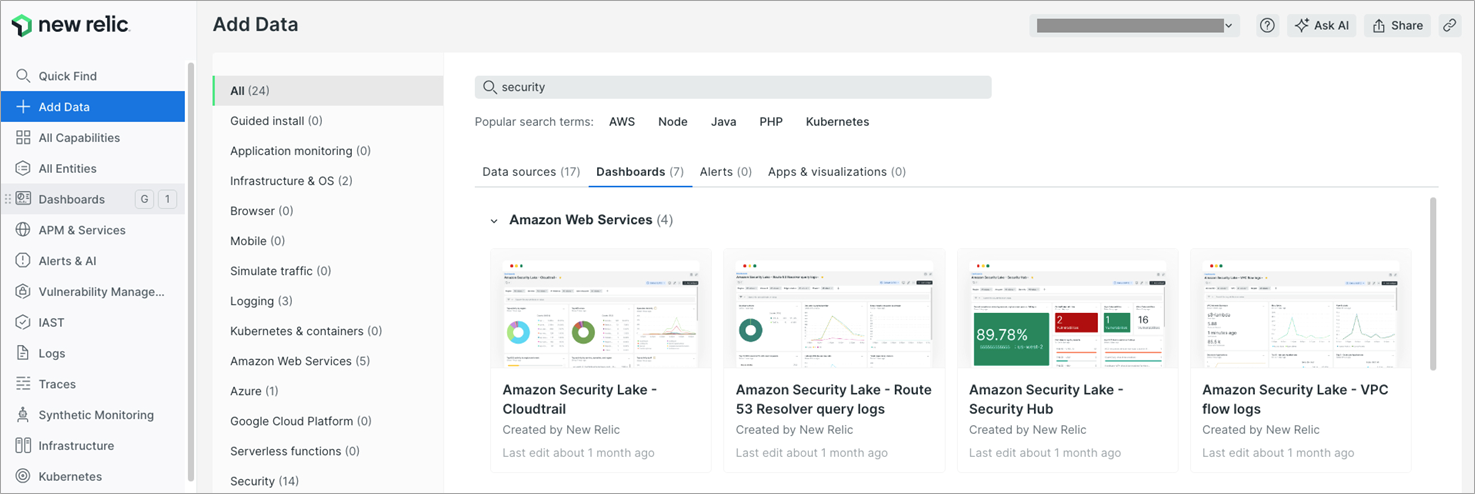
Task: Copy permalink using the link icon
Action: (x=1449, y=26)
